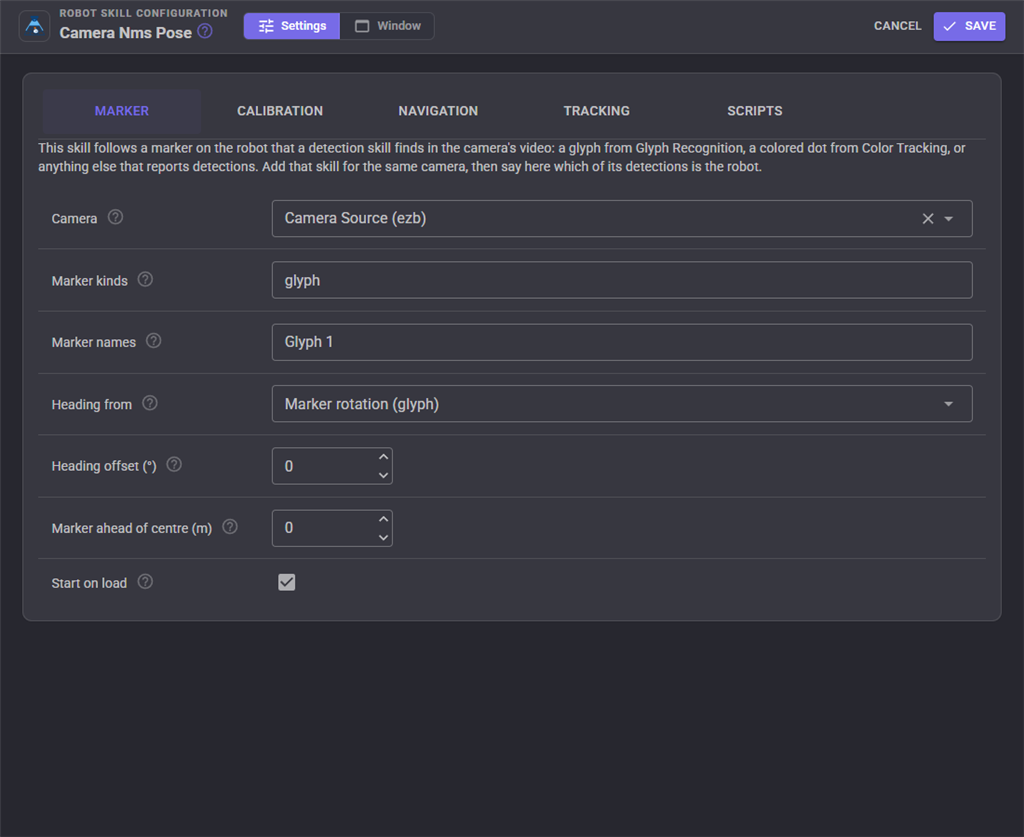Show help for Start on load

pyautogui.click(x=146, y=582)
